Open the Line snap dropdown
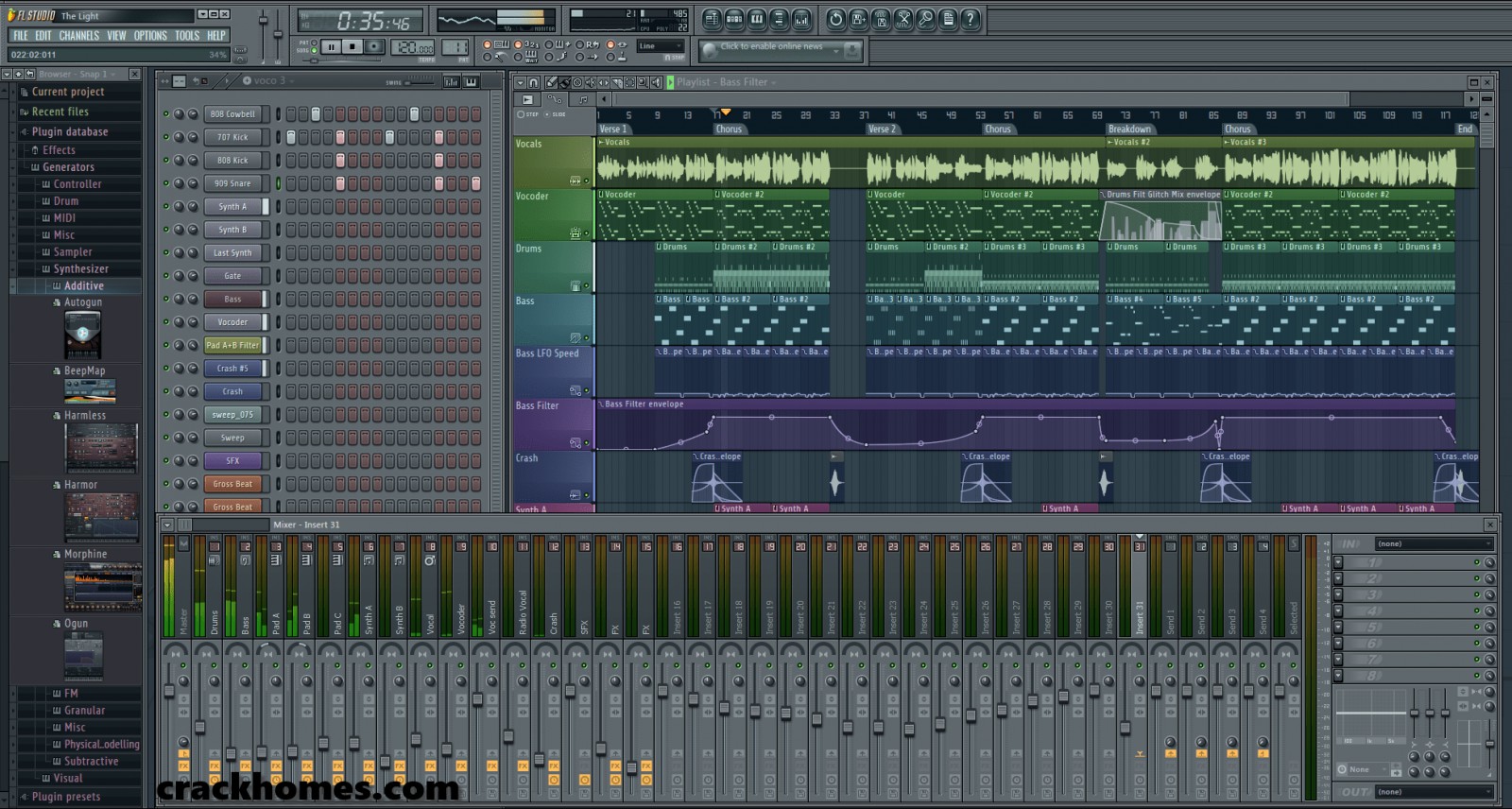This screenshot has height=809, width=1512. [661, 45]
